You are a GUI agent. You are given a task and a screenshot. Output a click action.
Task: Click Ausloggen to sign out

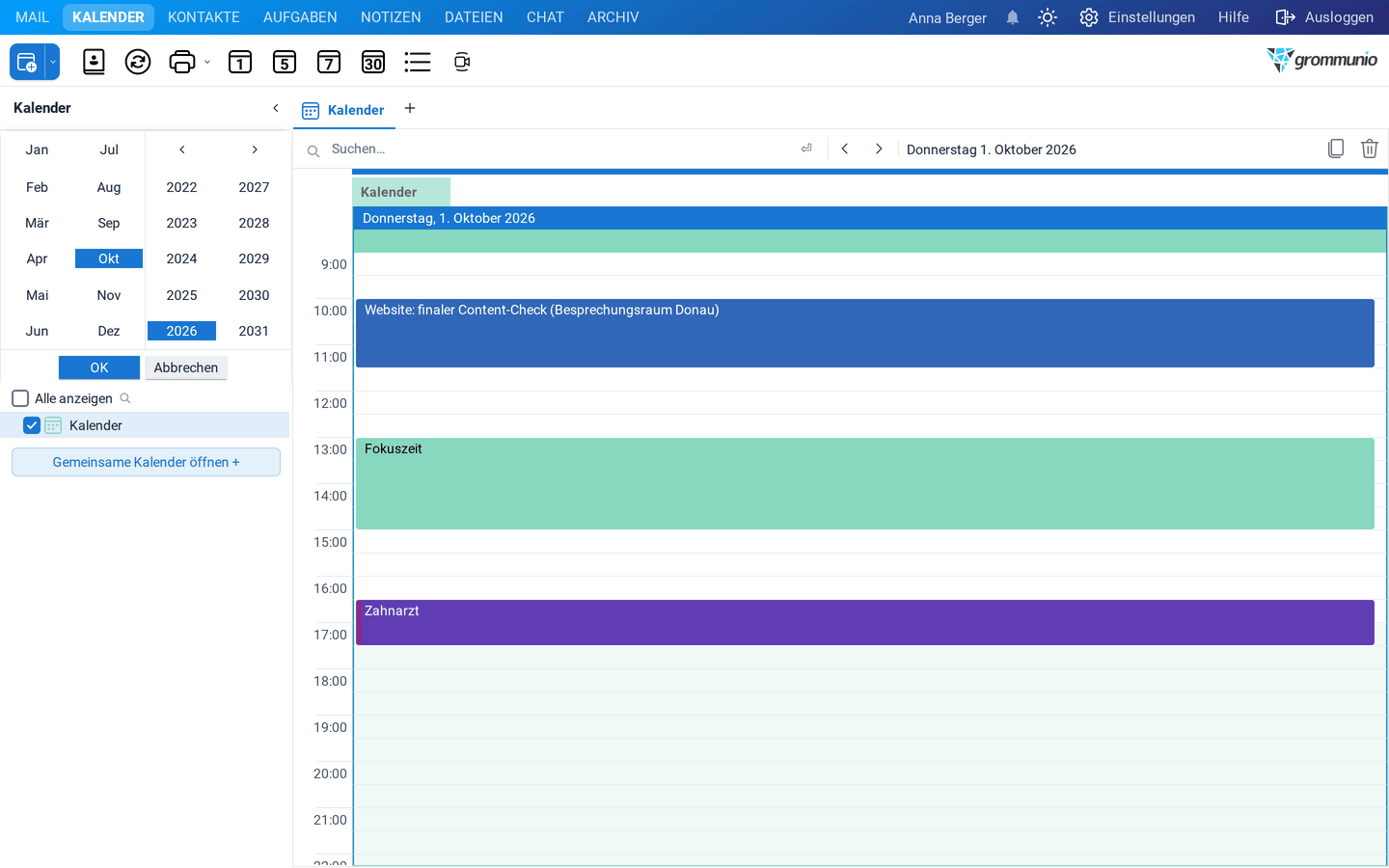pyautogui.click(x=1324, y=17)
